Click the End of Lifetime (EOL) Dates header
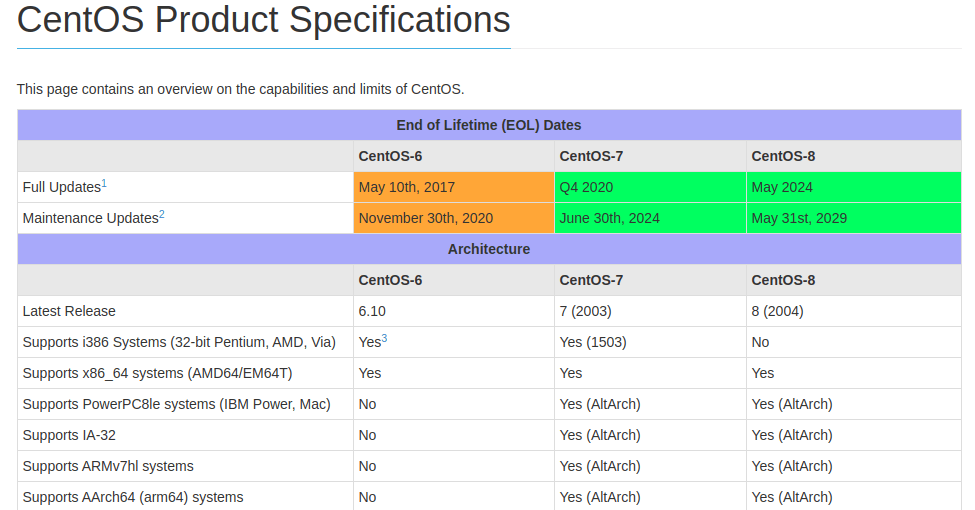Image resolution: width=975 pixels, height=510 pixels. pyautogui.click(x=489, y=125)
